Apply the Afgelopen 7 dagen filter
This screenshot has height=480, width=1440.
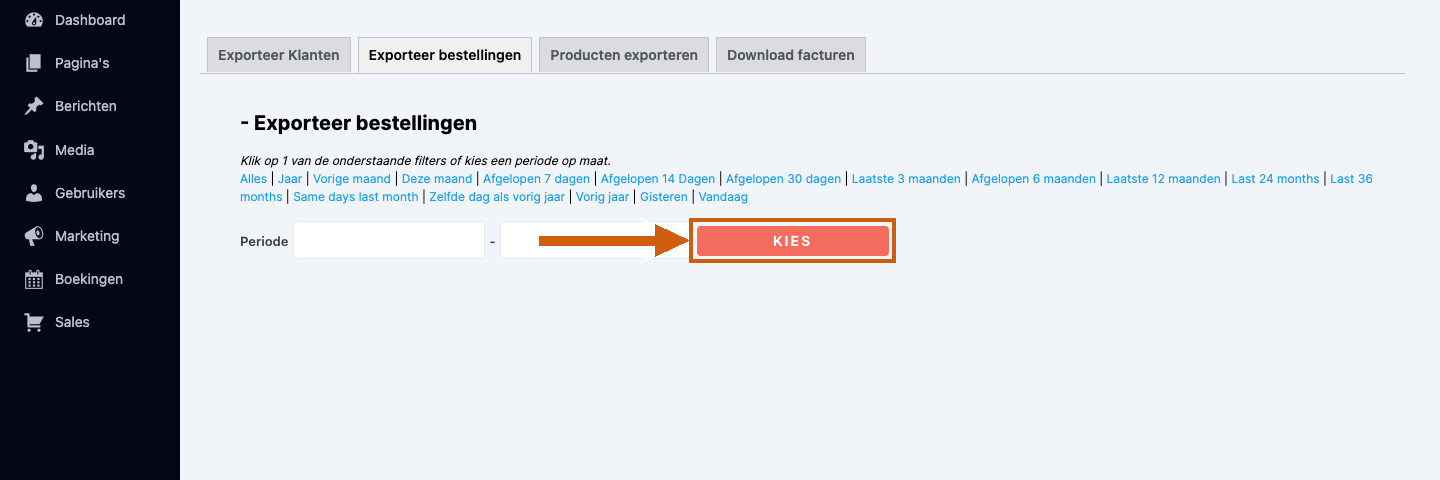click(536, 179)
